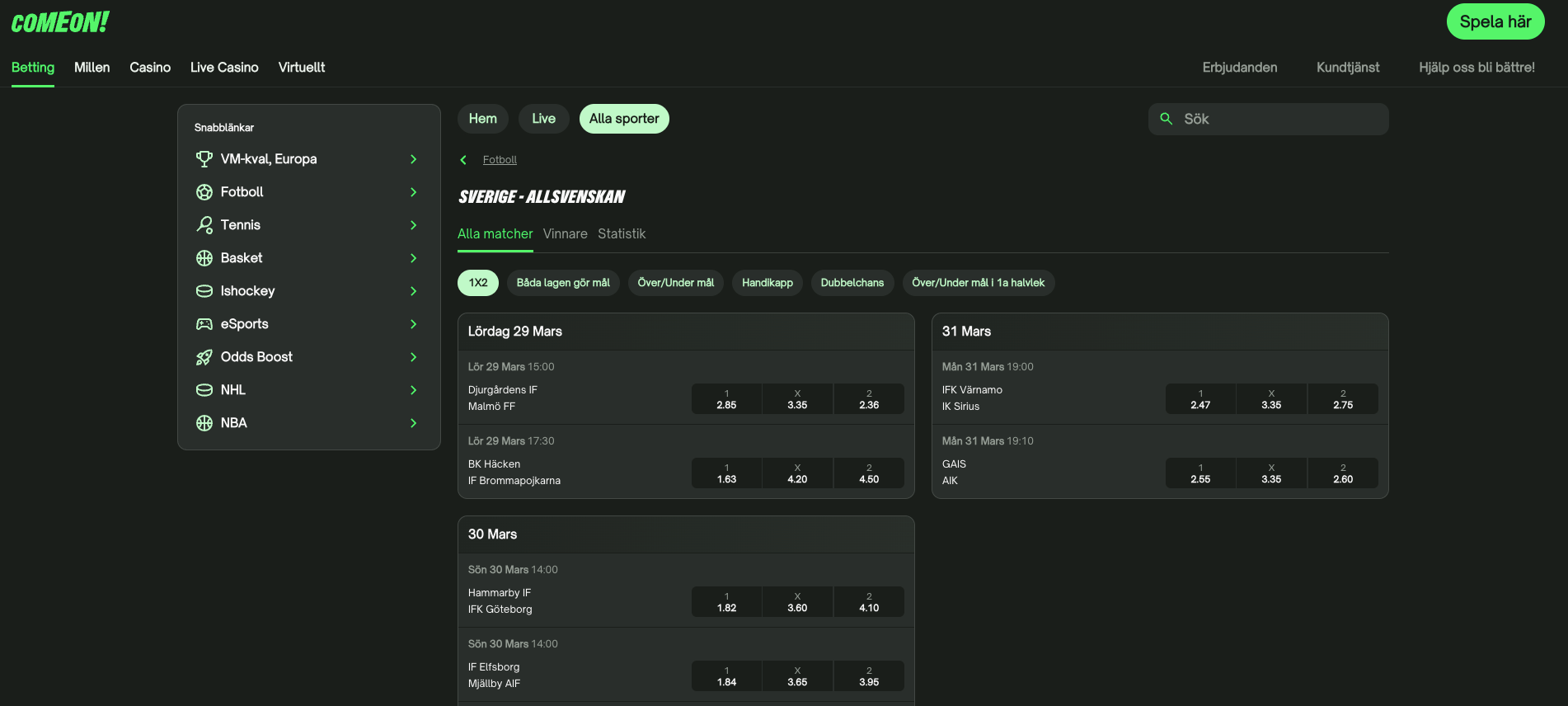Viewport: 1568px width, 706px height.
Task: Click the ComeOn! logo
Action: 60,22
